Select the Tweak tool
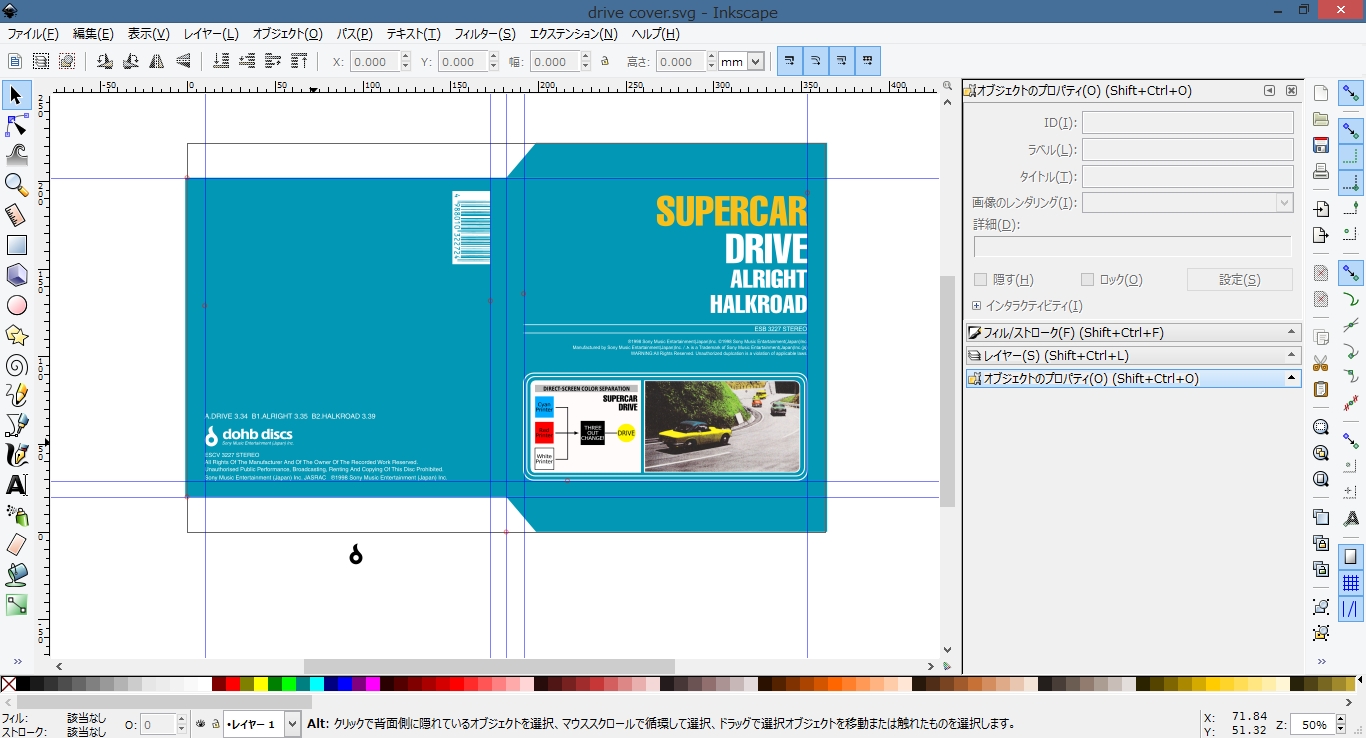1366x738 pixels. click(16, 155)
